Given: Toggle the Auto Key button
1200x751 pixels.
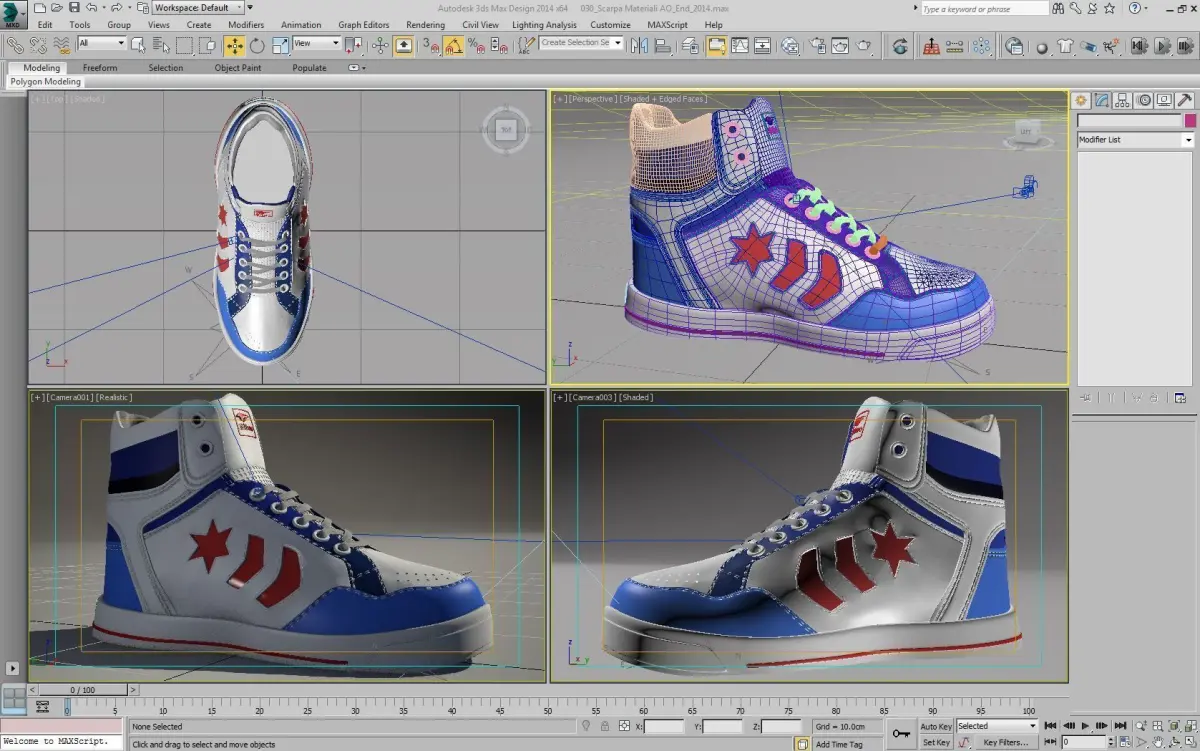Looking at the screenshot, I should 937,726.
